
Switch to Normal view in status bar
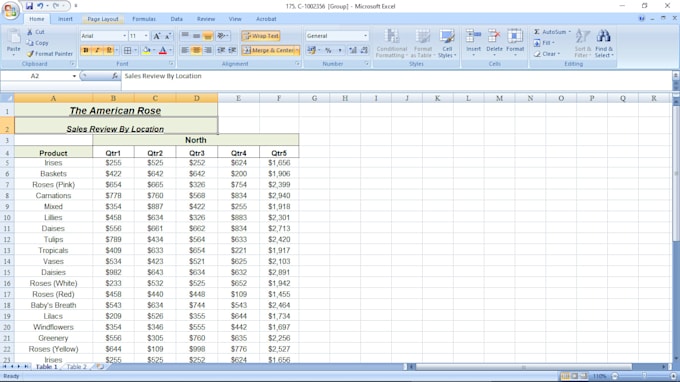(x=565, y=376)
